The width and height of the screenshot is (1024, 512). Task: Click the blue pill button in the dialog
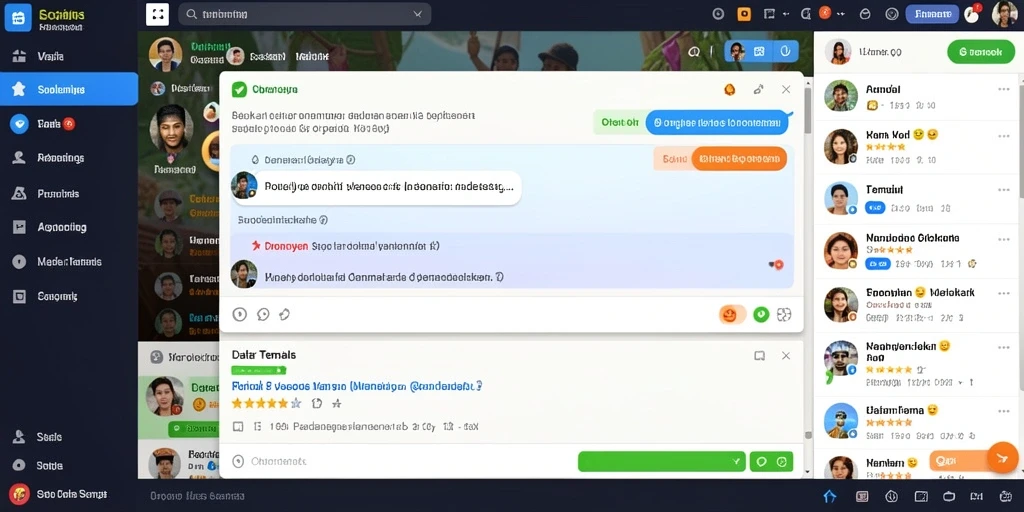[717, 122]
